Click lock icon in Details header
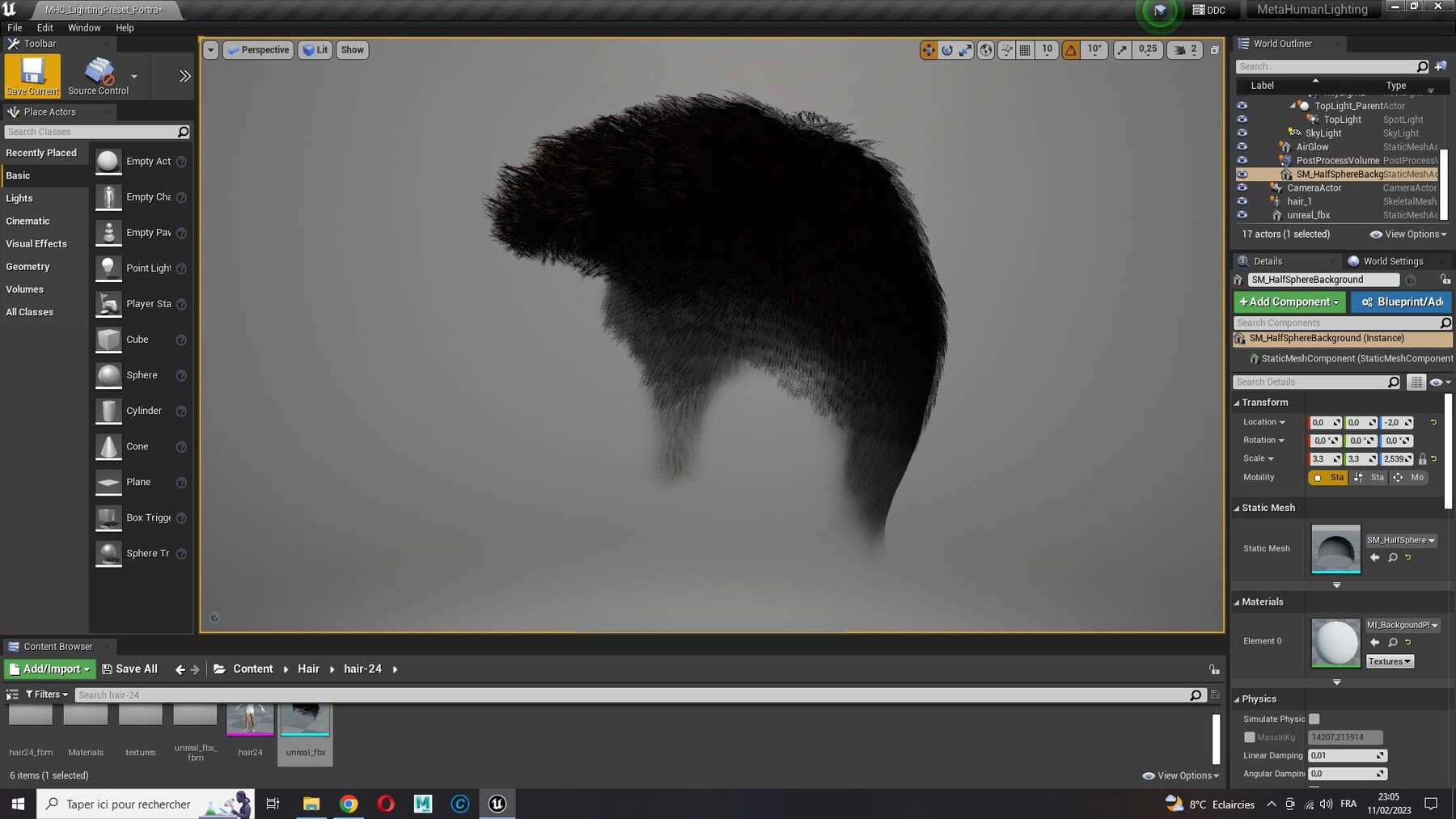Viewport: 1456px width, 819px height. click(x=1445, y=280)
